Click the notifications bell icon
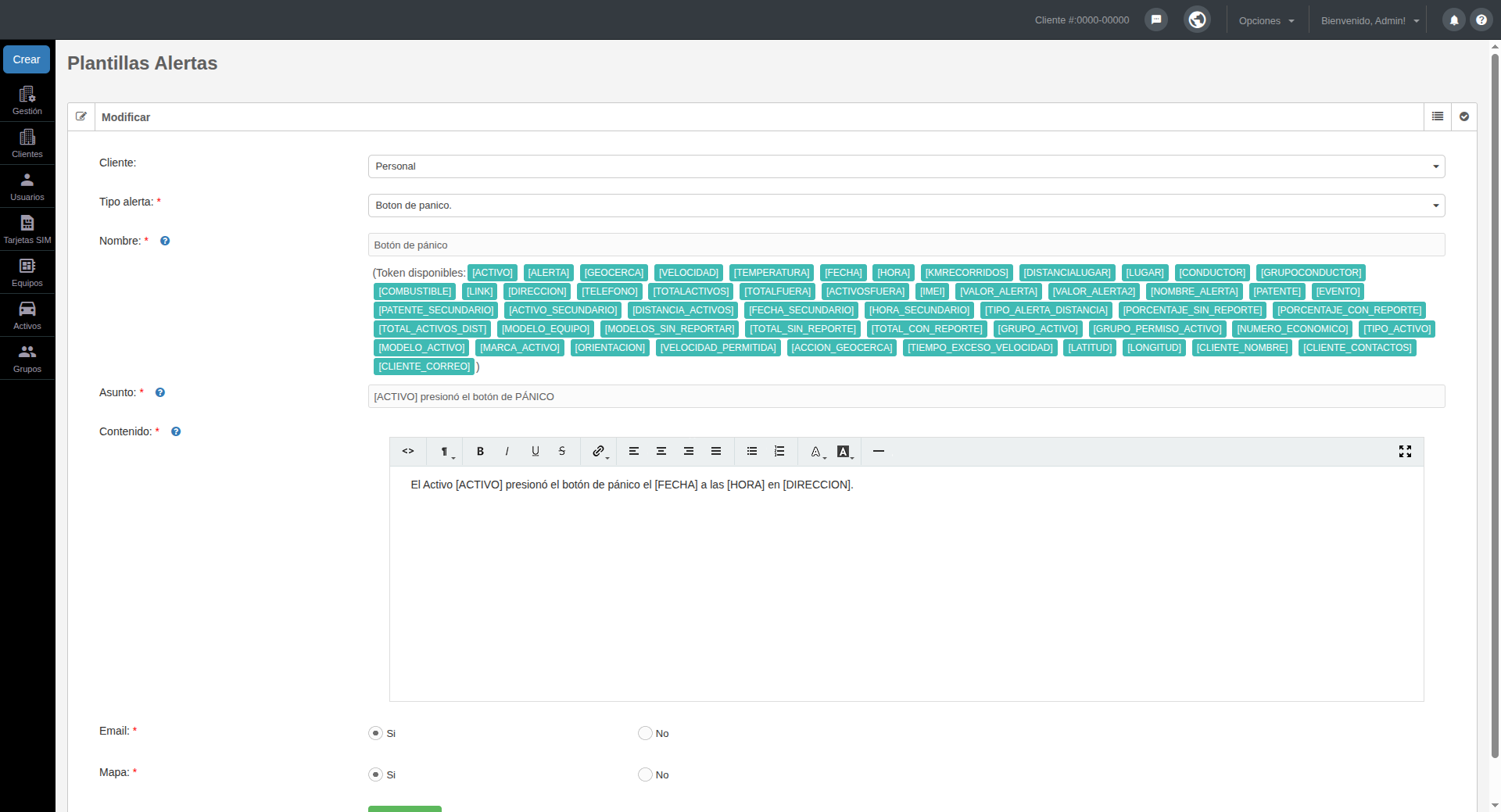 pyautogui.click(x=1454, y=20)
